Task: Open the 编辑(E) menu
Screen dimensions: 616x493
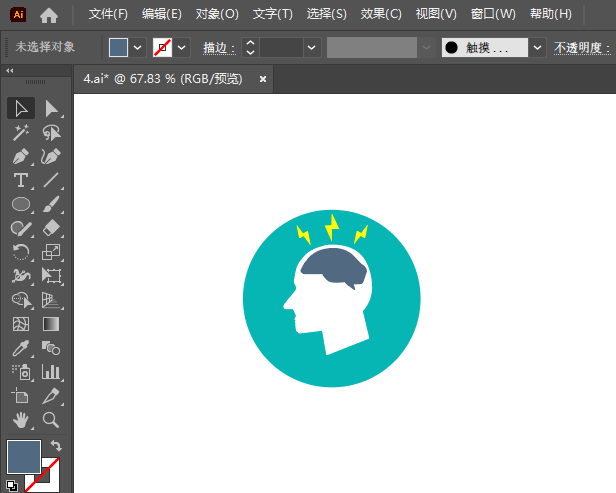Action: point(162,15)
